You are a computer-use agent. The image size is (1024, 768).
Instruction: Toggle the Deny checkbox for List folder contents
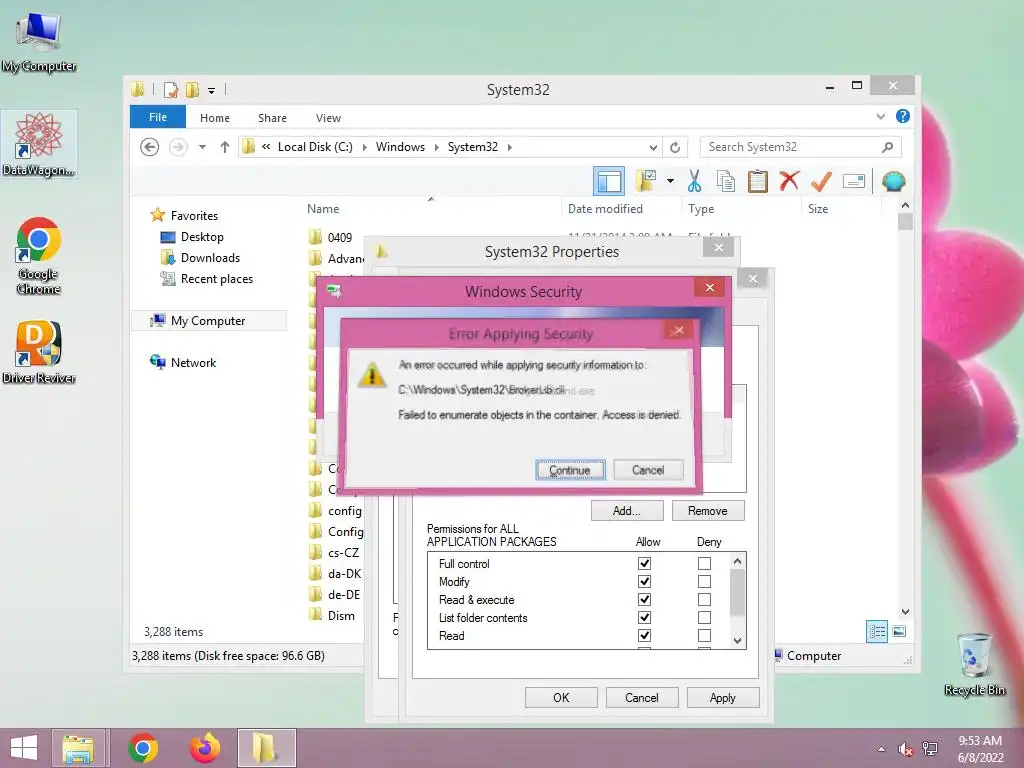(704, 617)
